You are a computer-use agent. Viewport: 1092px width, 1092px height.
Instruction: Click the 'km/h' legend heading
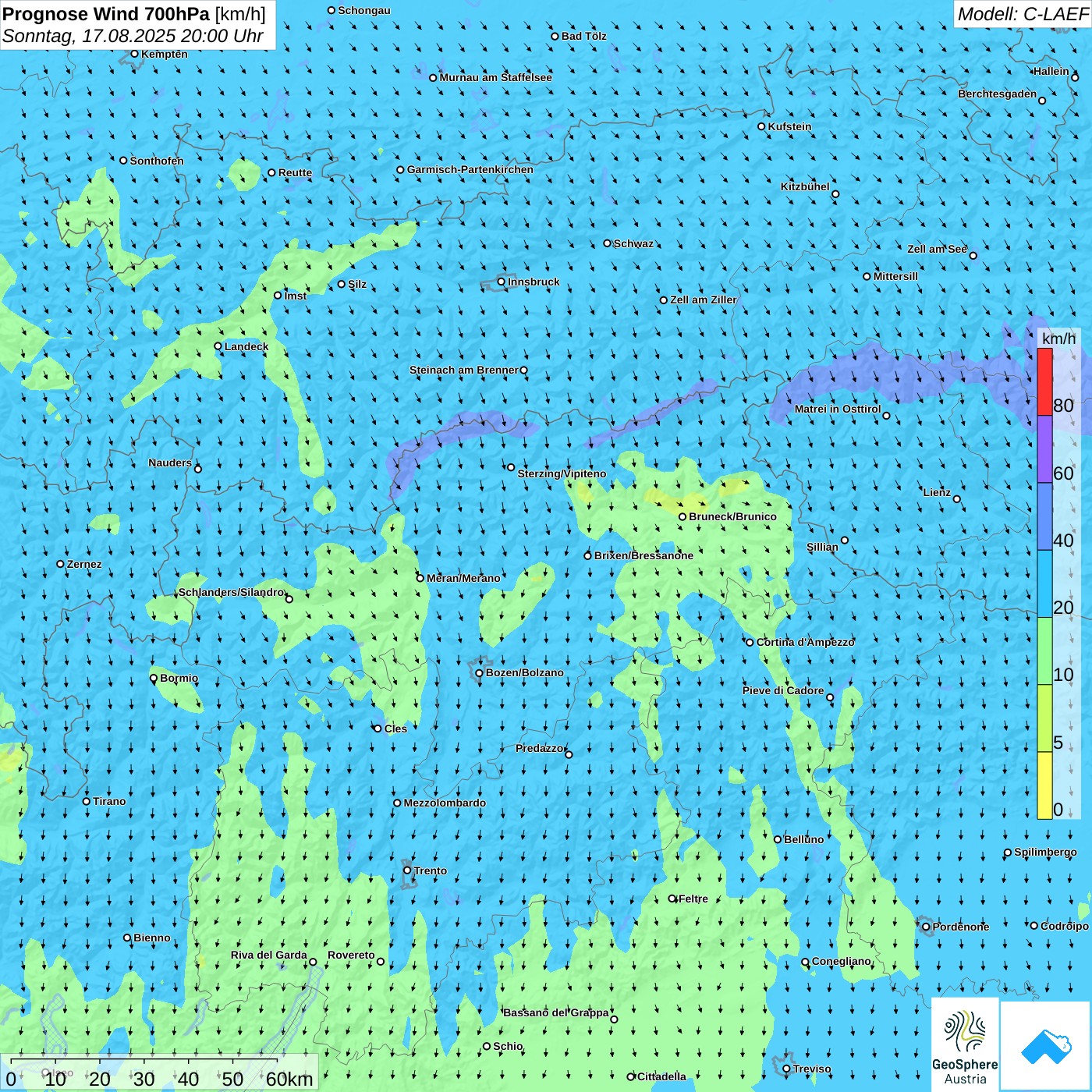pos(1058,339)
